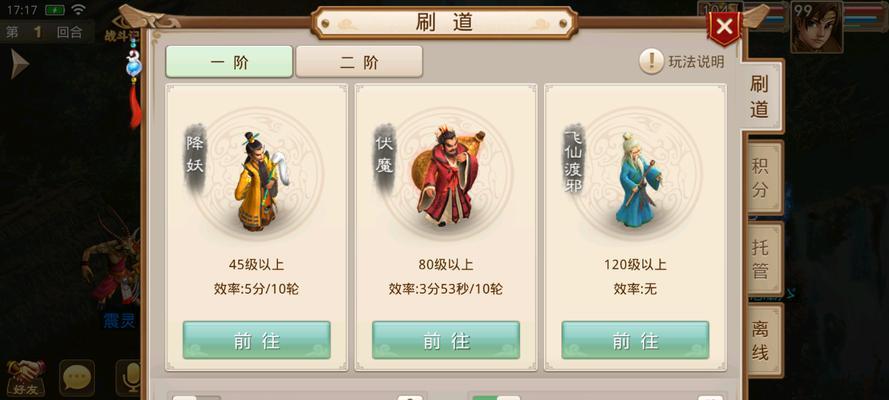Click the 伏魔 character illustration
Image resolution: width=889 pixels, height=400 pixels.
(x=447, y=177)
